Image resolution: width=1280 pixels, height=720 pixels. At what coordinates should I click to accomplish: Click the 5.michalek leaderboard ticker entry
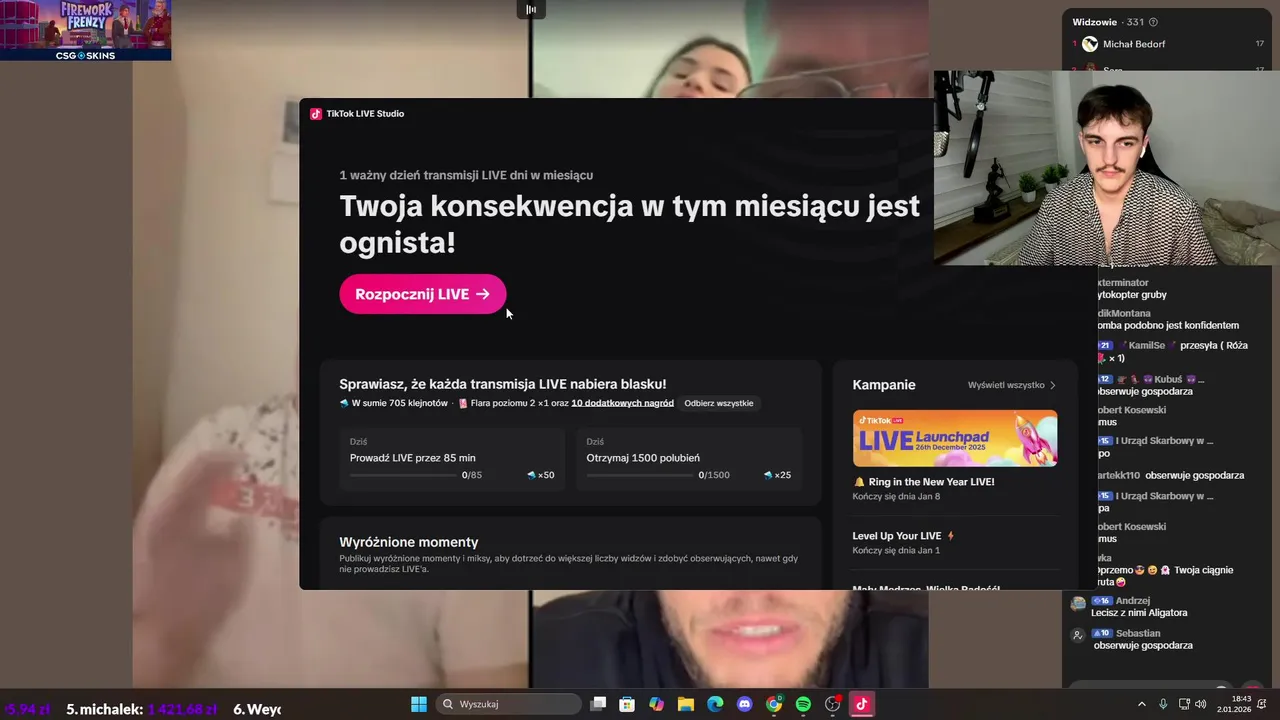(x=141, y=709)
